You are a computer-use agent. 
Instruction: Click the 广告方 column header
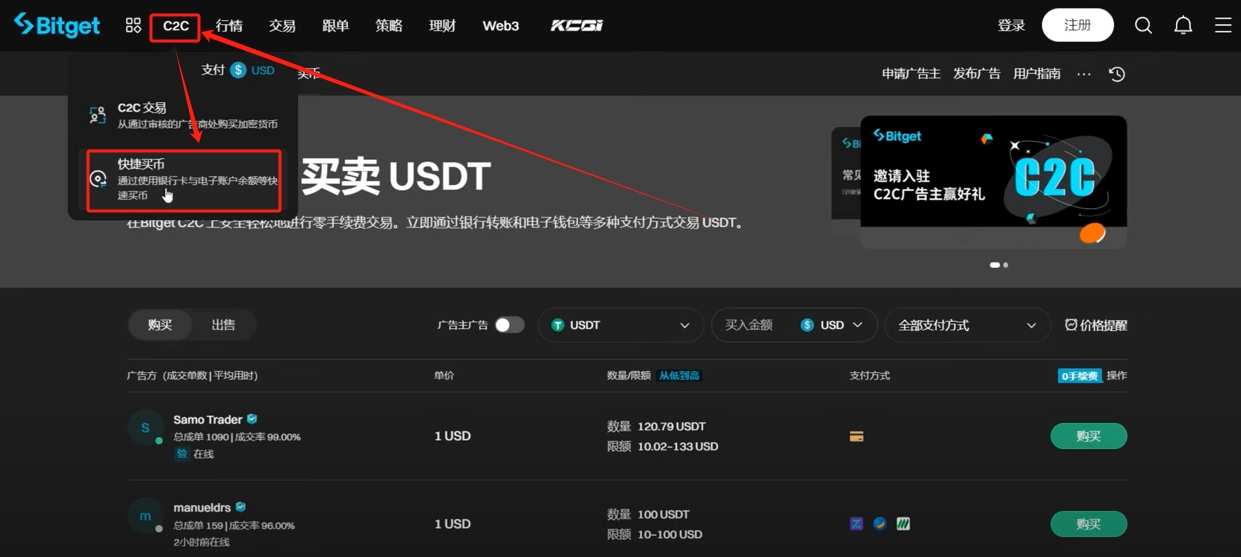click(x=192, y=376)
